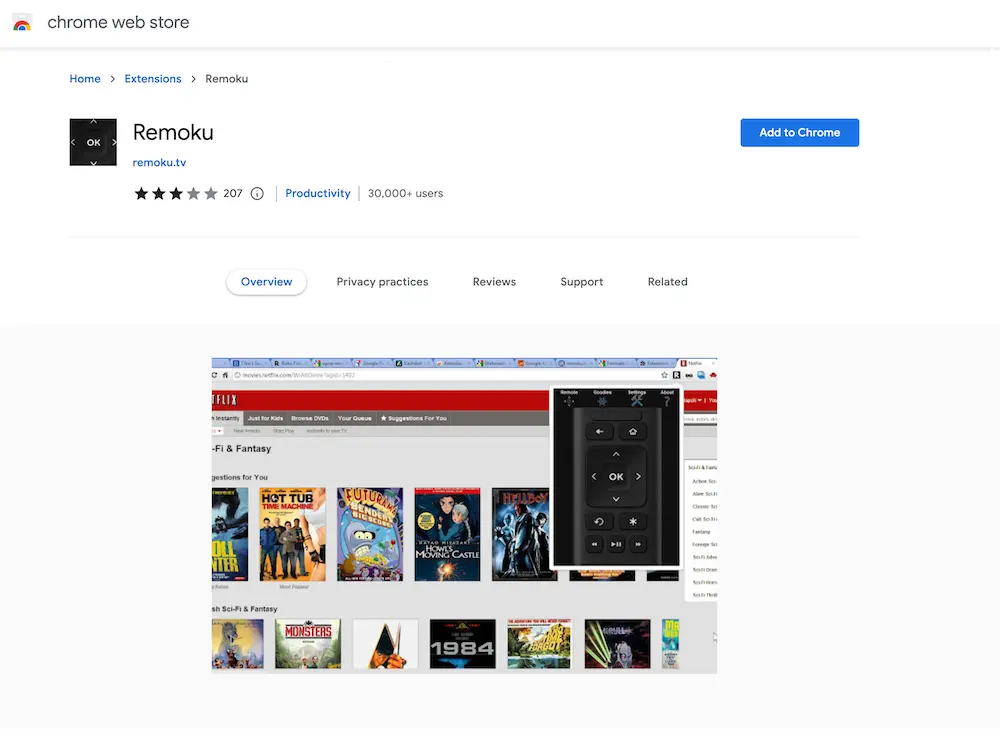Viewport: 1000px width, 756px height.
Task: Open the Productivity category link
Action: pyautogui.click(x=318, y=193)
